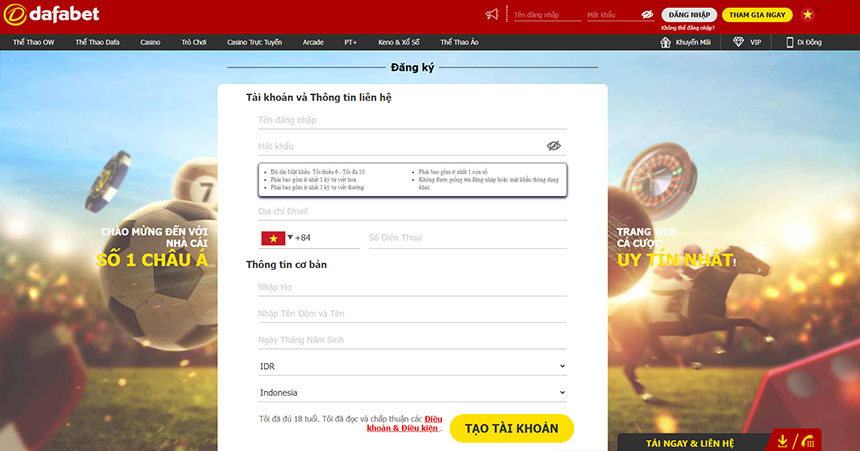Open the Casino Trực Tuyến menu
The width and height of the screenshot is (860, 451).
tap(254, 43)
